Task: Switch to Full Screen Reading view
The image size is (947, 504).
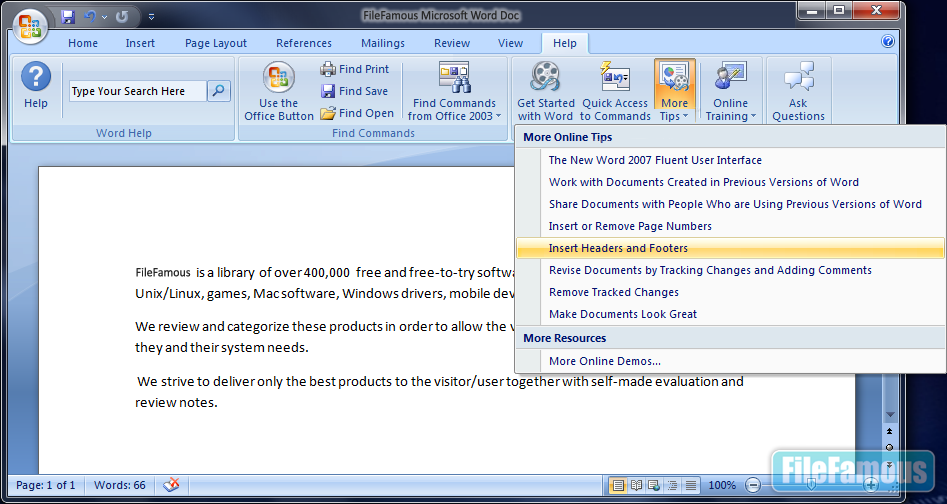Action: coord(636,485)
